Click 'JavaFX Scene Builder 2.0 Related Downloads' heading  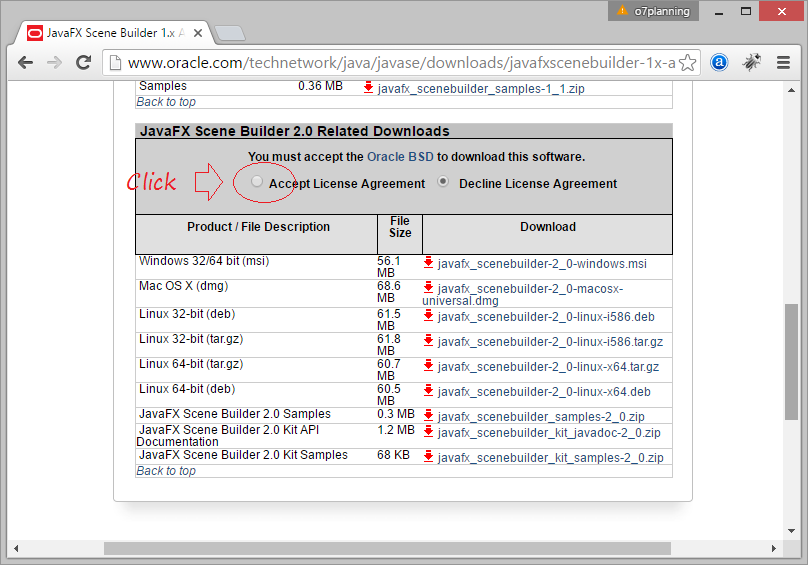(295, 131)
